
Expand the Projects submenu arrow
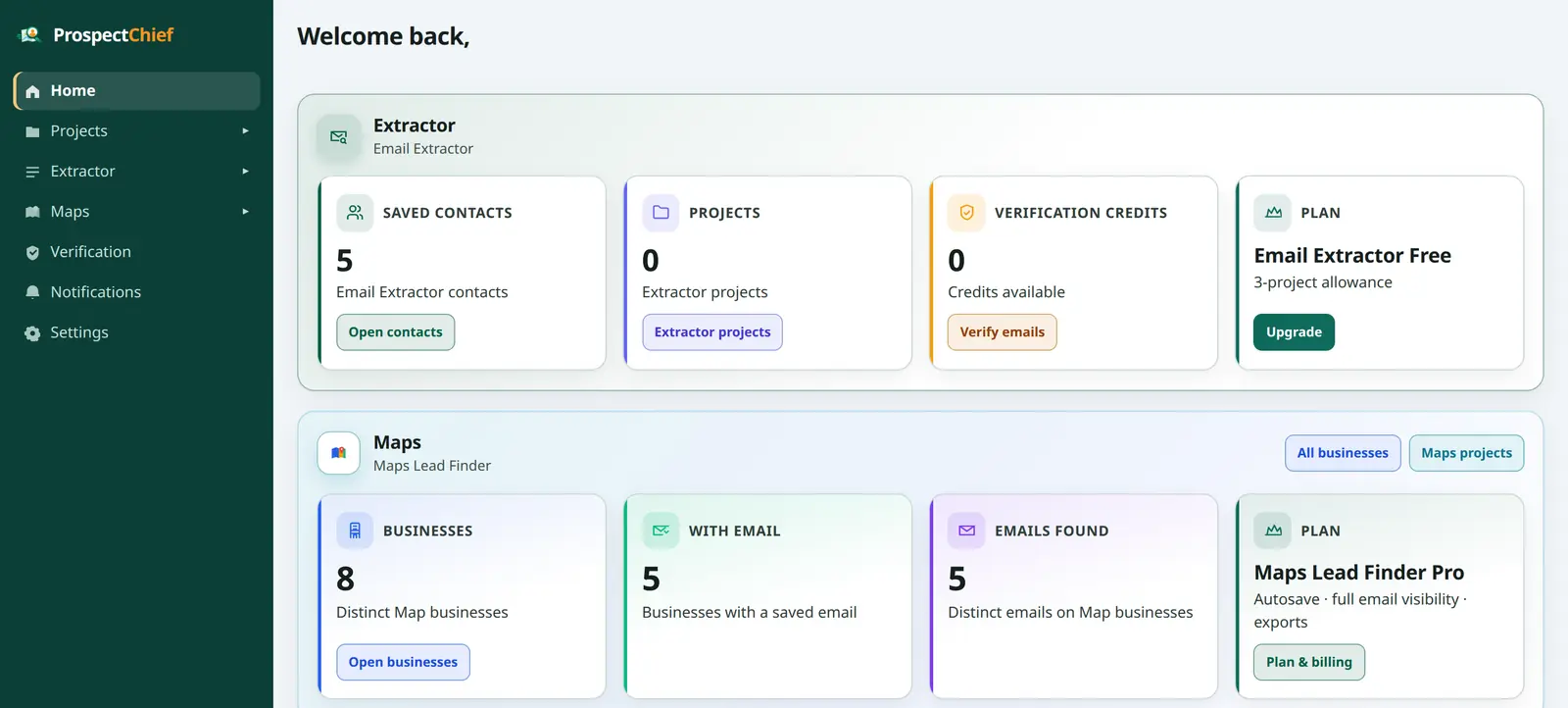pos(245,131)
